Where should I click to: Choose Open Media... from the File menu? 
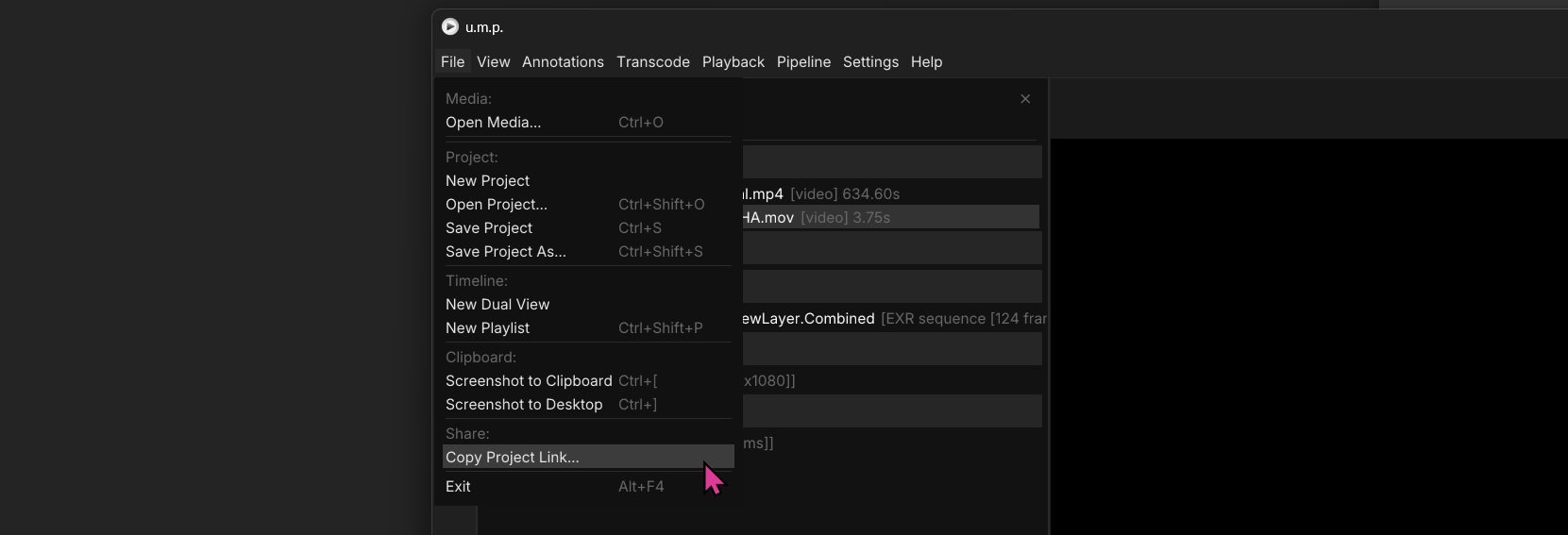pos(493,123)
